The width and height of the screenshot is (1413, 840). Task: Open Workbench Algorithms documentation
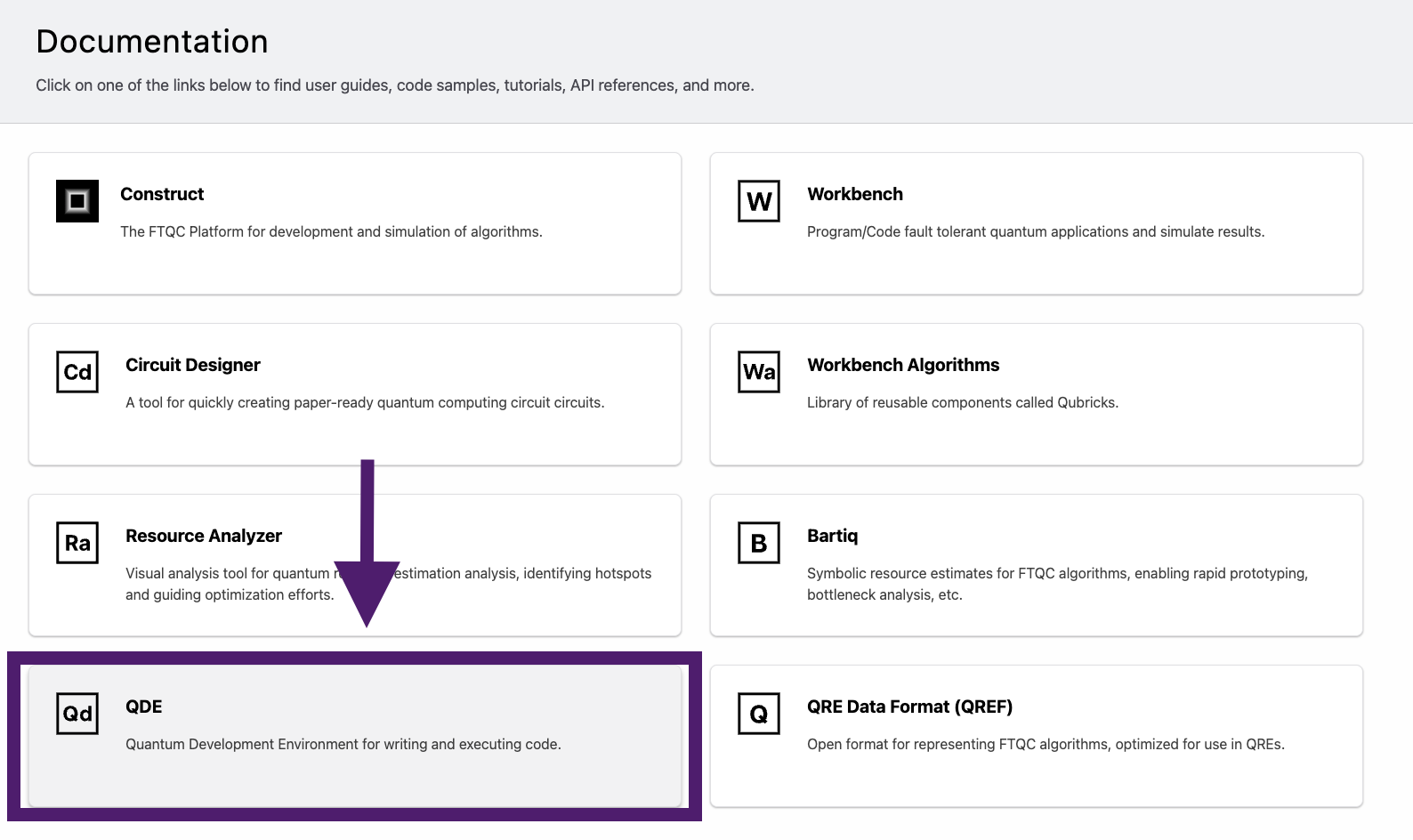pos(903,365)
